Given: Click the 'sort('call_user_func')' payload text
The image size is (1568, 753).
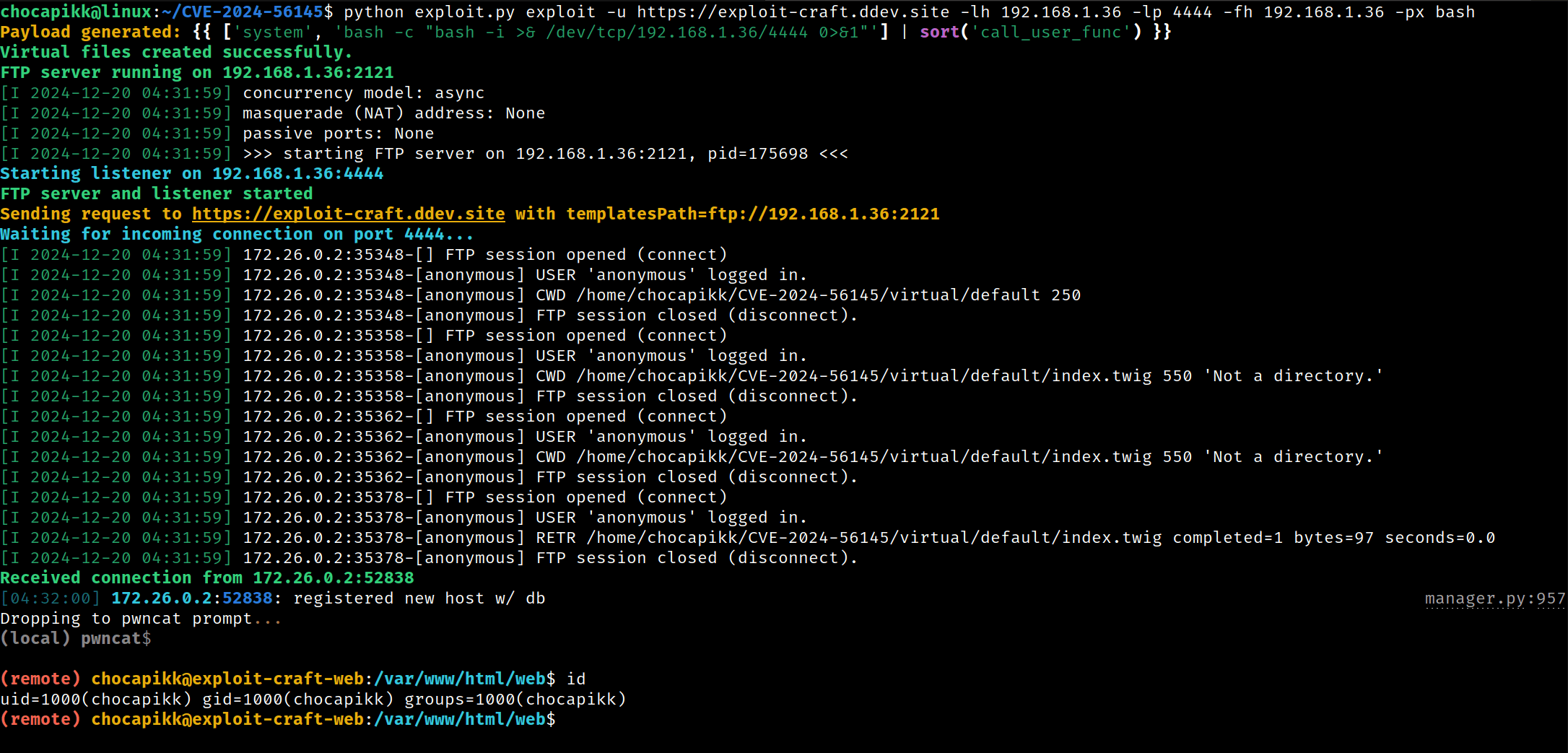Looking at the screenshot, I should click(1031, 32).
